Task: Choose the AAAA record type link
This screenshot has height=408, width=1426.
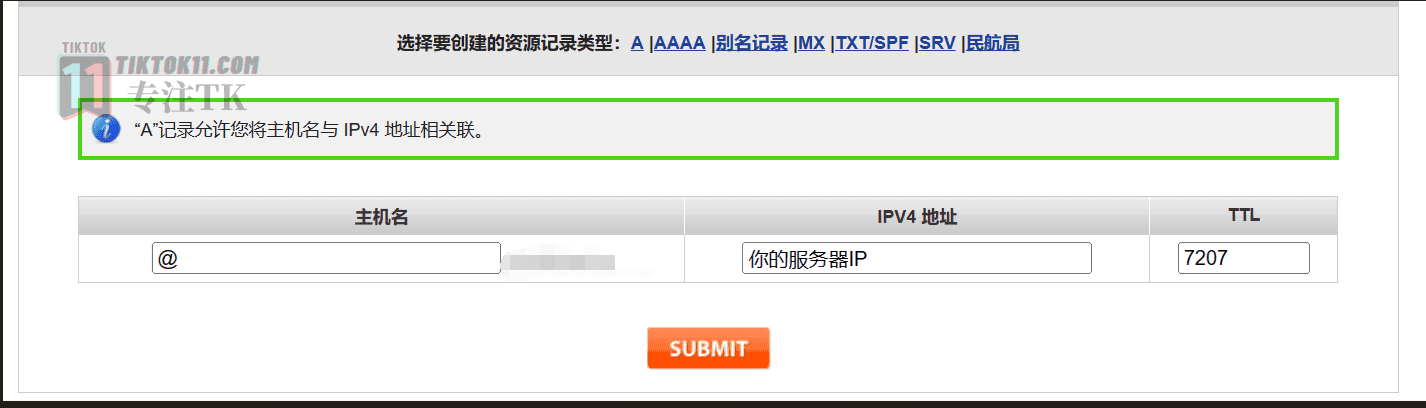Action: point(680,43)
